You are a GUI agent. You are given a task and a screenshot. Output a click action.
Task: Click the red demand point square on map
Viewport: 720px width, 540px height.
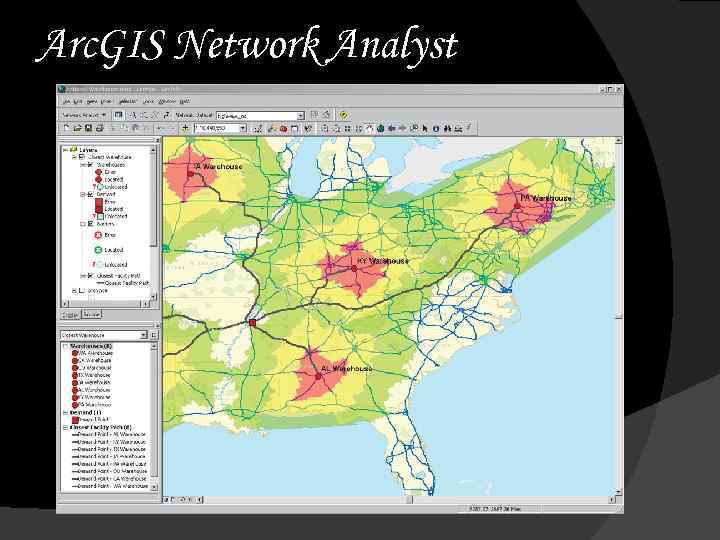(252, 323)
